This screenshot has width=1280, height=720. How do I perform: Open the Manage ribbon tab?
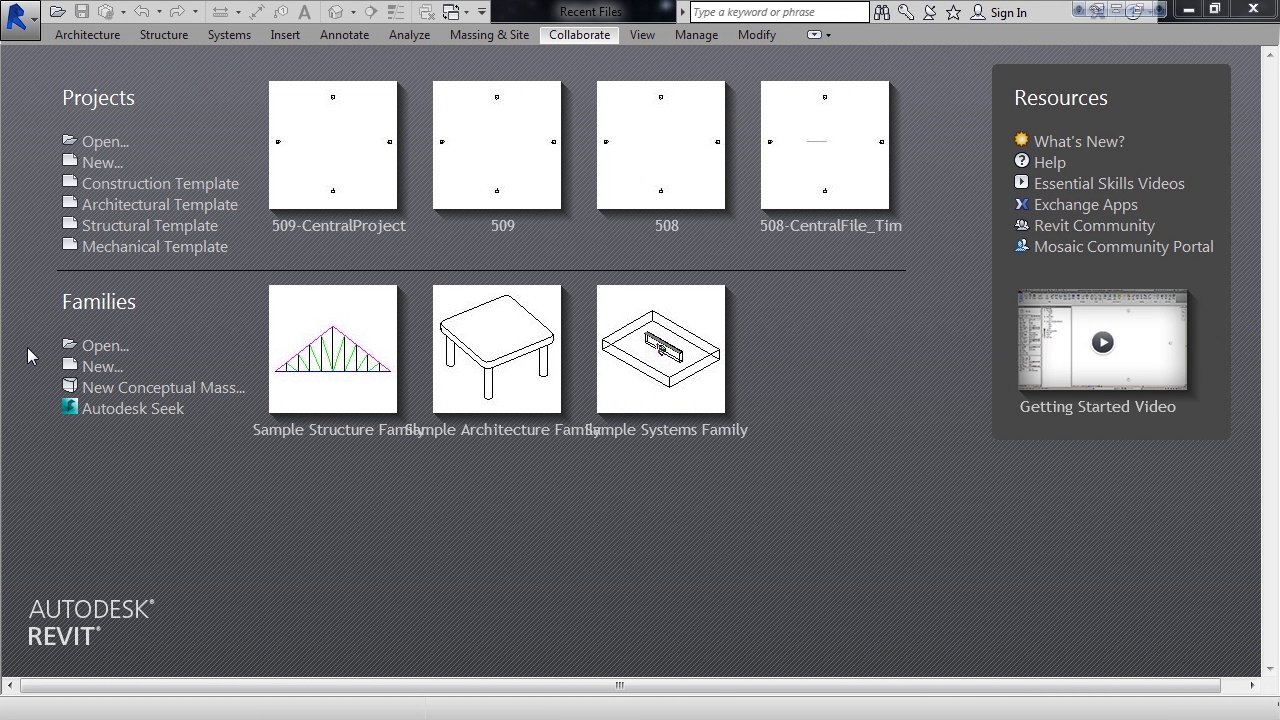pyautogui.click(x=696, y=35)
